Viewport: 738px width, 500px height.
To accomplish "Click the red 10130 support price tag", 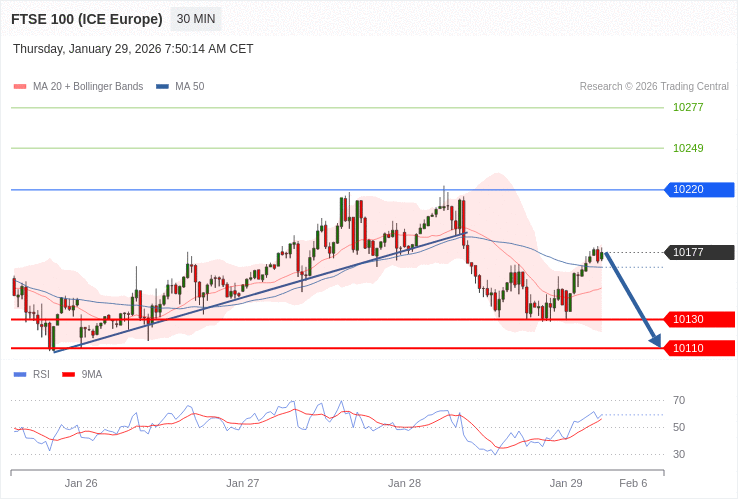I will click(699, 320).
